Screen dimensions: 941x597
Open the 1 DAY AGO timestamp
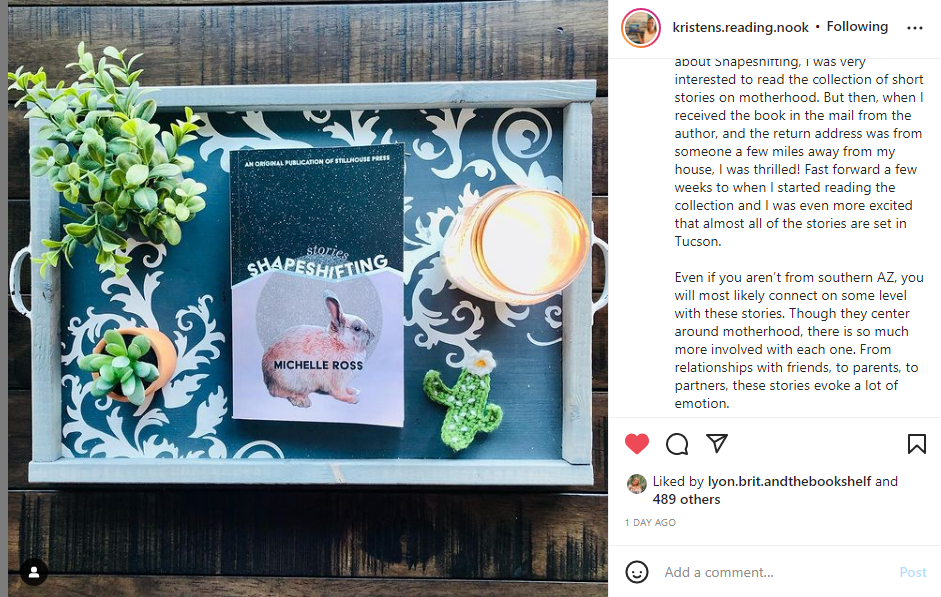[x=650, y=523]
